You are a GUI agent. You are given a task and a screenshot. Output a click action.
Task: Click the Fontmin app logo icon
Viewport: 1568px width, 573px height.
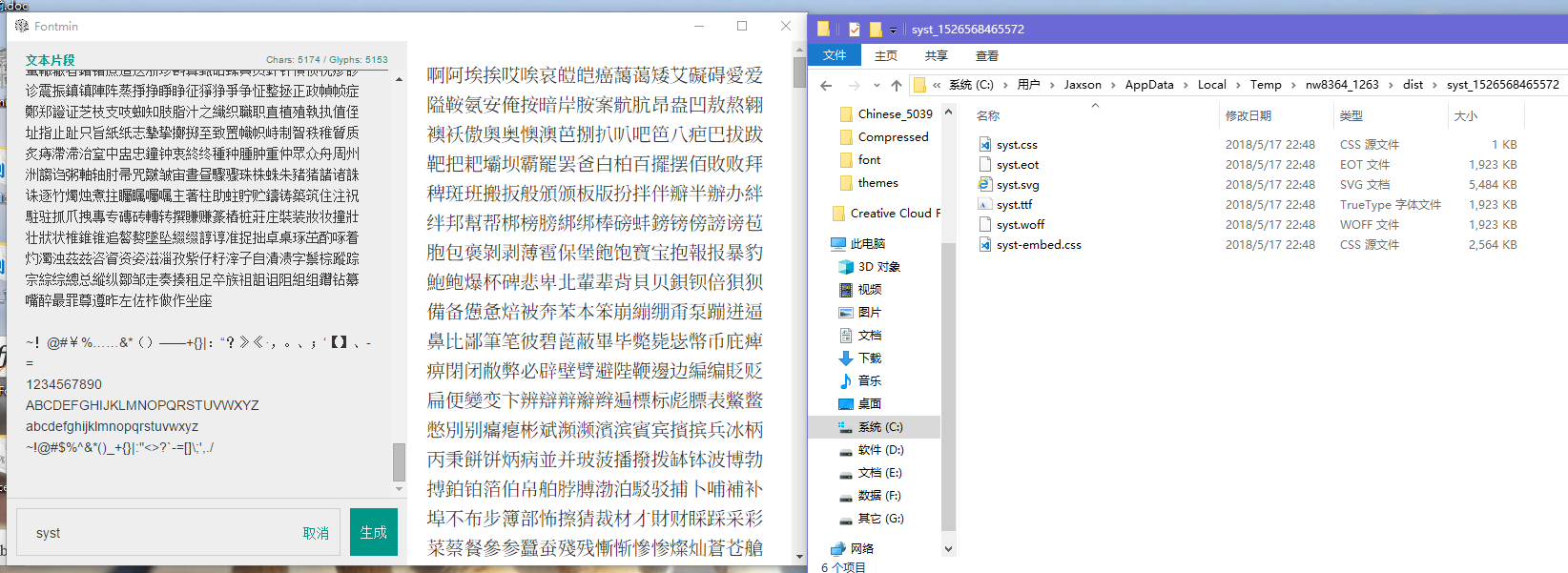(x=22, y=26)
